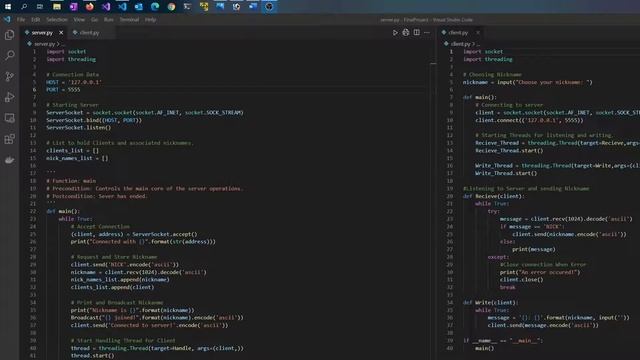Open the Run and Debug view
This screenshot has width=640, height=360.
point(9,97)
